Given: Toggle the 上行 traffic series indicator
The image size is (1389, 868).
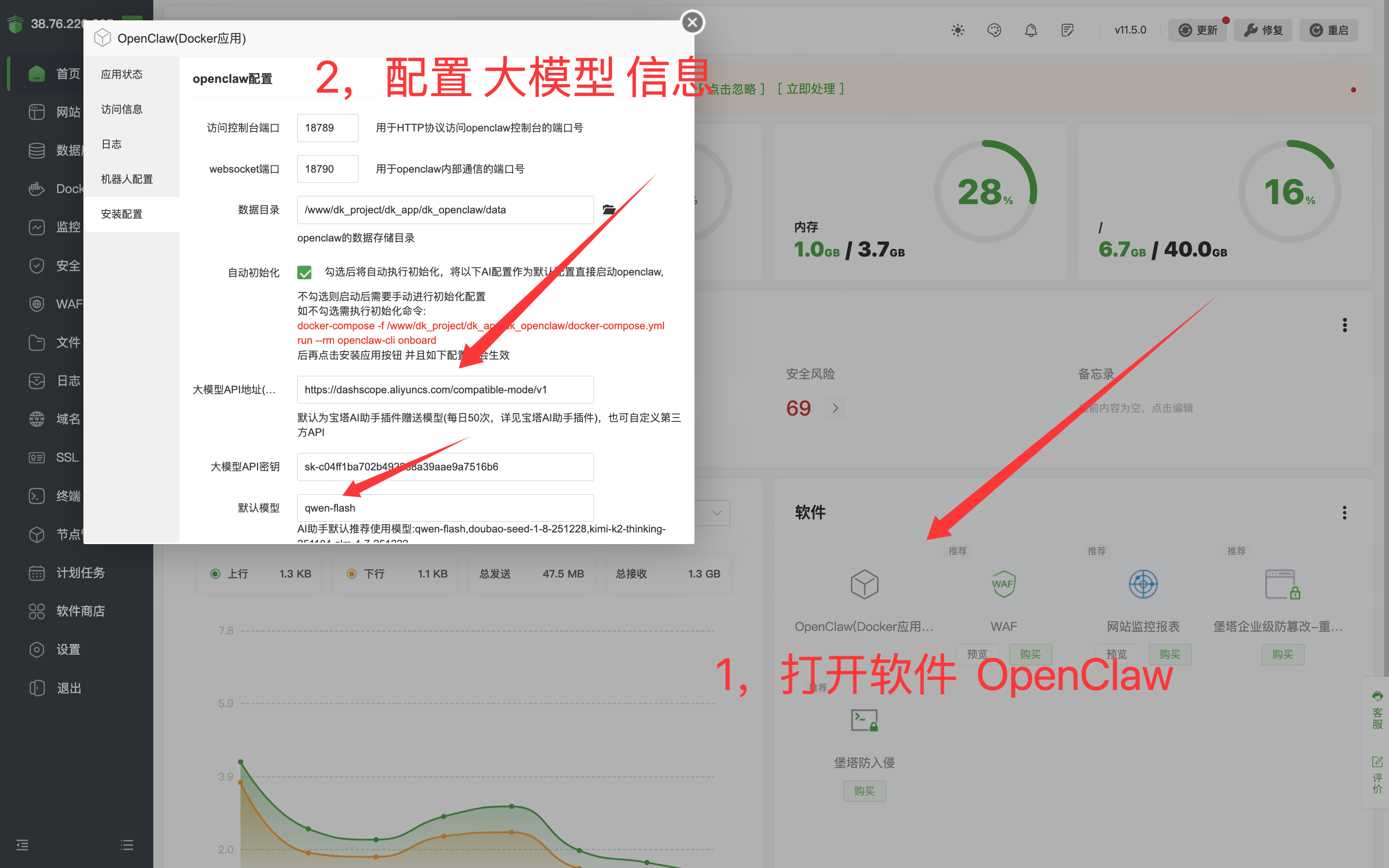Looking at the screenshot, I should [x=215, y=574].
